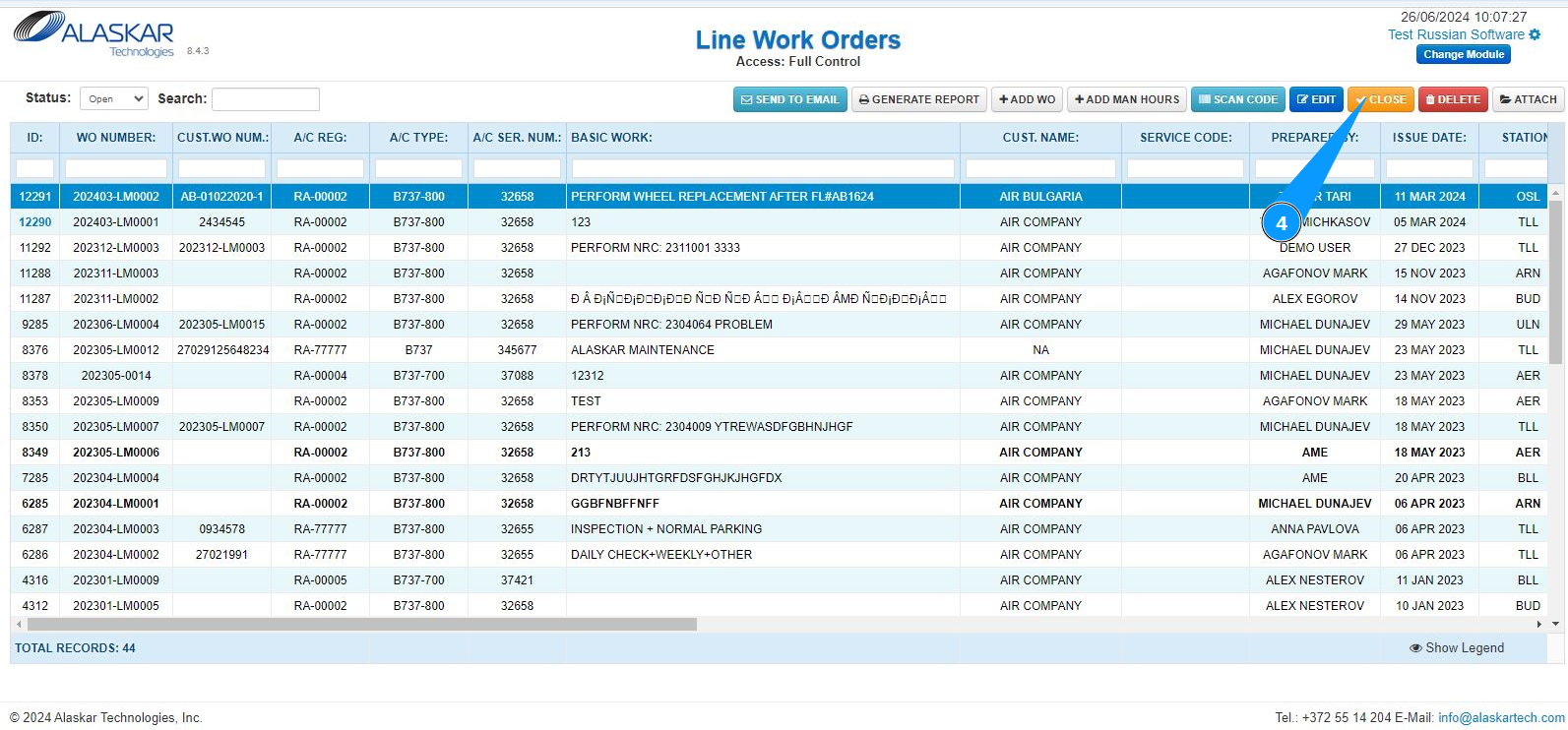Click the A/C Reg filter box

pyautogui.click(x=321, y=168)
